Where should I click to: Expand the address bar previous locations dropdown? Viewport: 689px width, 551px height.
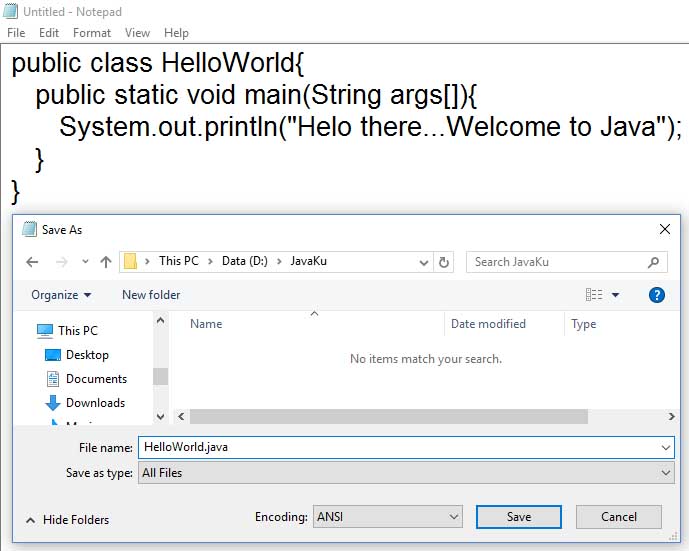point(424,262)
